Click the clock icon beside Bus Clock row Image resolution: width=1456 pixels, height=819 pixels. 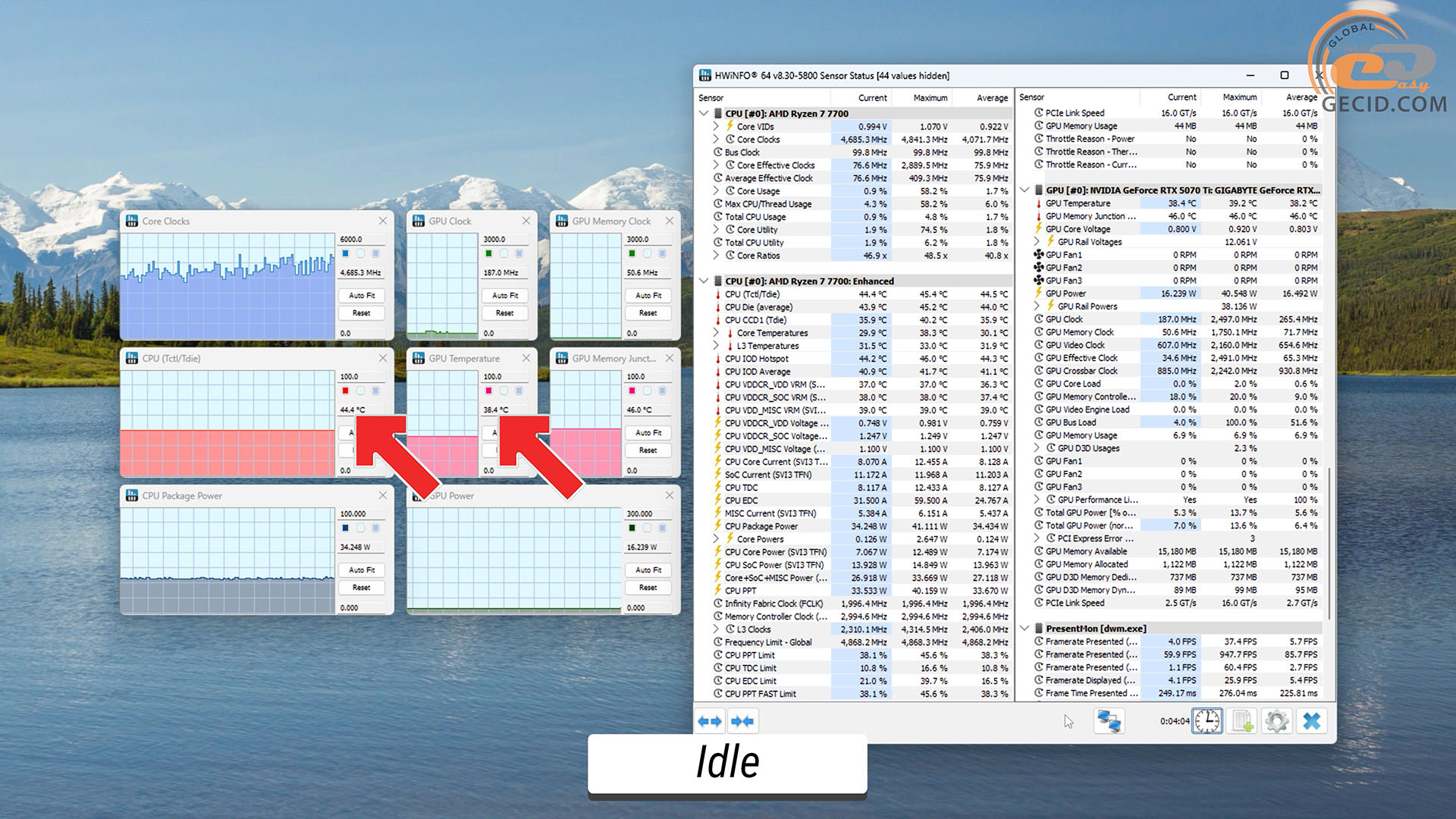tap(717, 152)
